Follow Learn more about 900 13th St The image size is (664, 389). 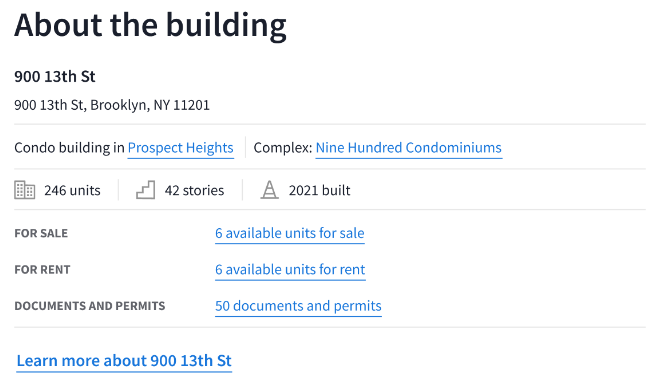(x=124, y=361)
